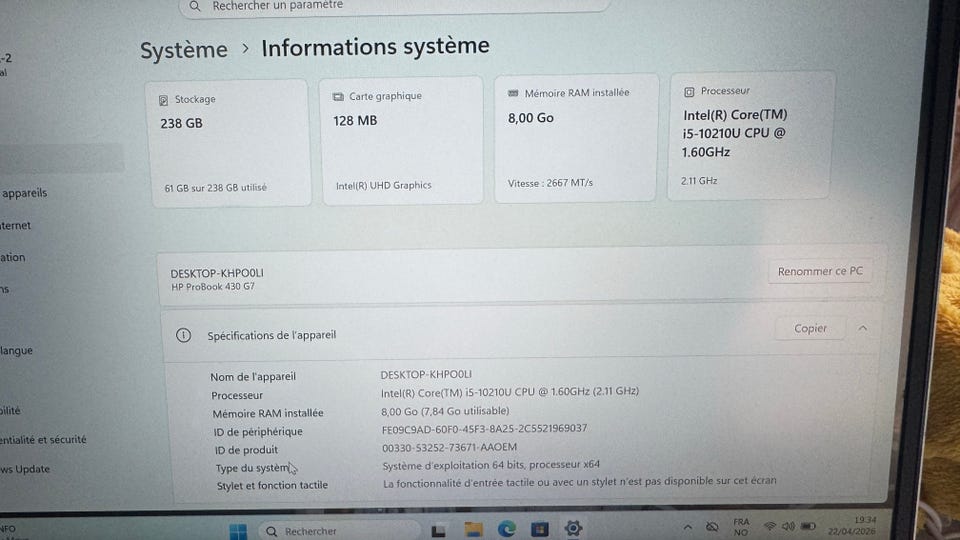Click the volume speaker tray icon
Screen dimensions: 960x540
click(788, 526)
